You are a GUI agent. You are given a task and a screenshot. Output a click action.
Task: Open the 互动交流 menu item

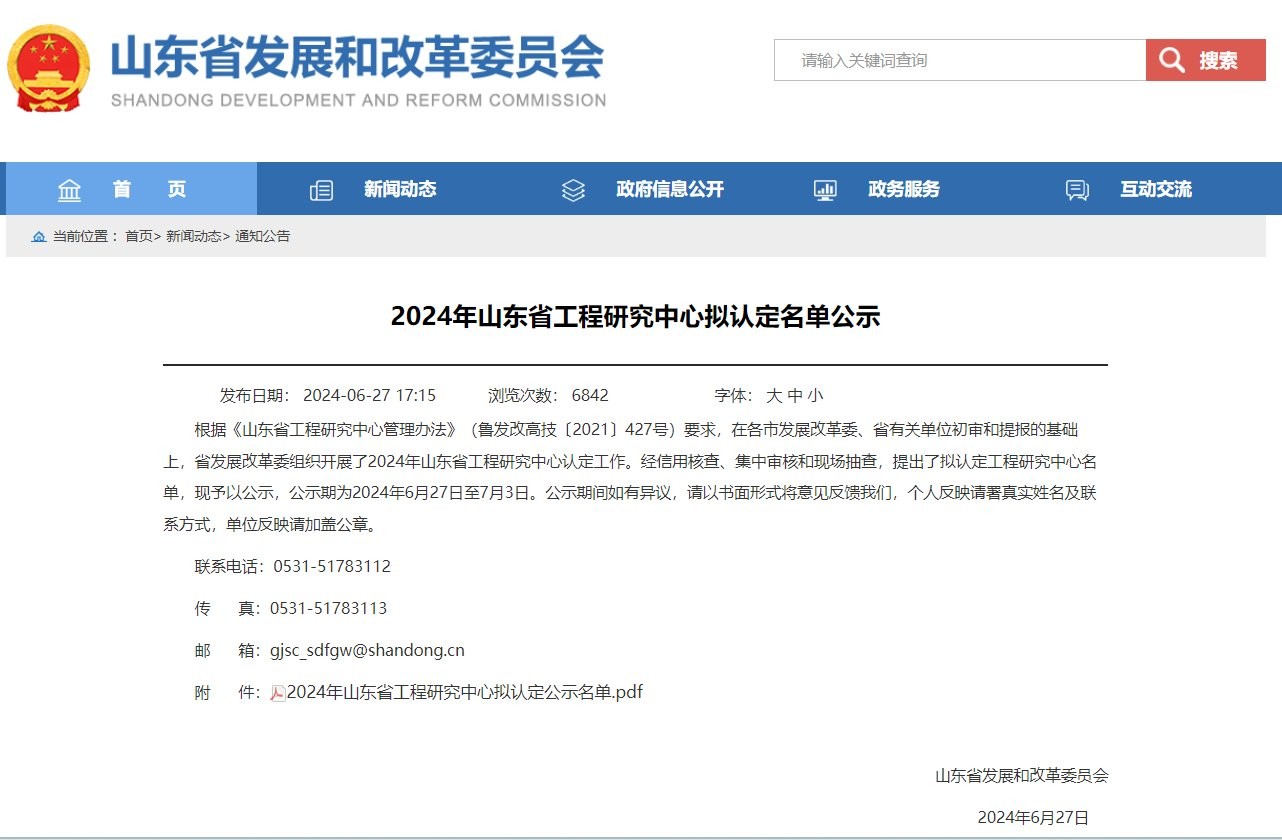point(1156,188)
